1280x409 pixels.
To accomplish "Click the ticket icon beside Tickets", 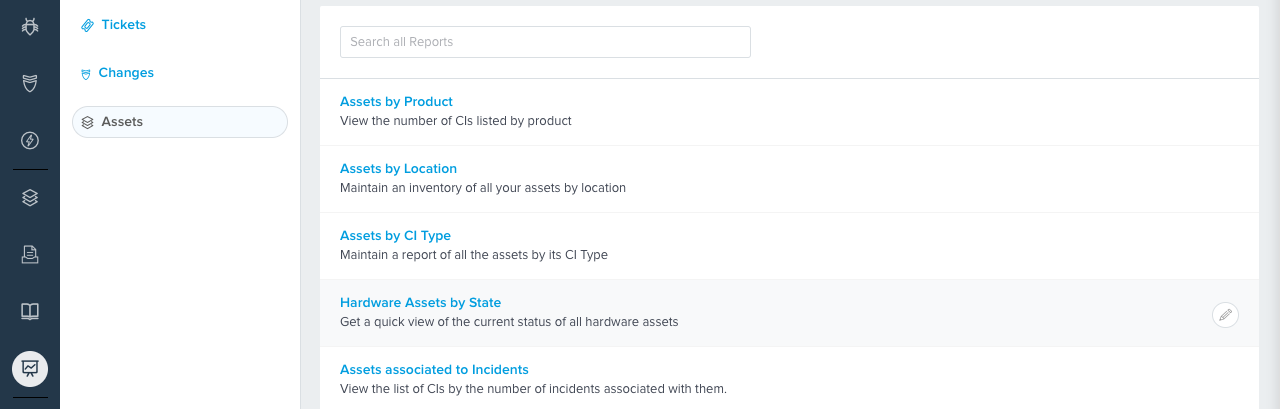I will click(x=88, y=25).
